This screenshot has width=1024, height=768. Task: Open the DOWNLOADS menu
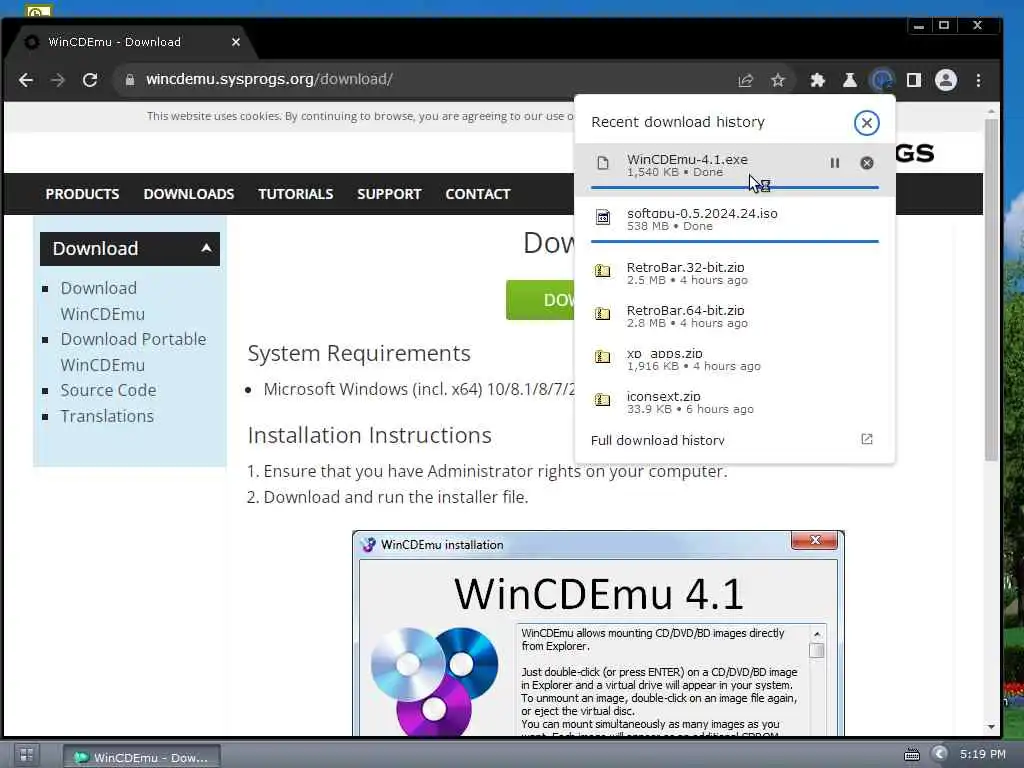click(189, 194)
